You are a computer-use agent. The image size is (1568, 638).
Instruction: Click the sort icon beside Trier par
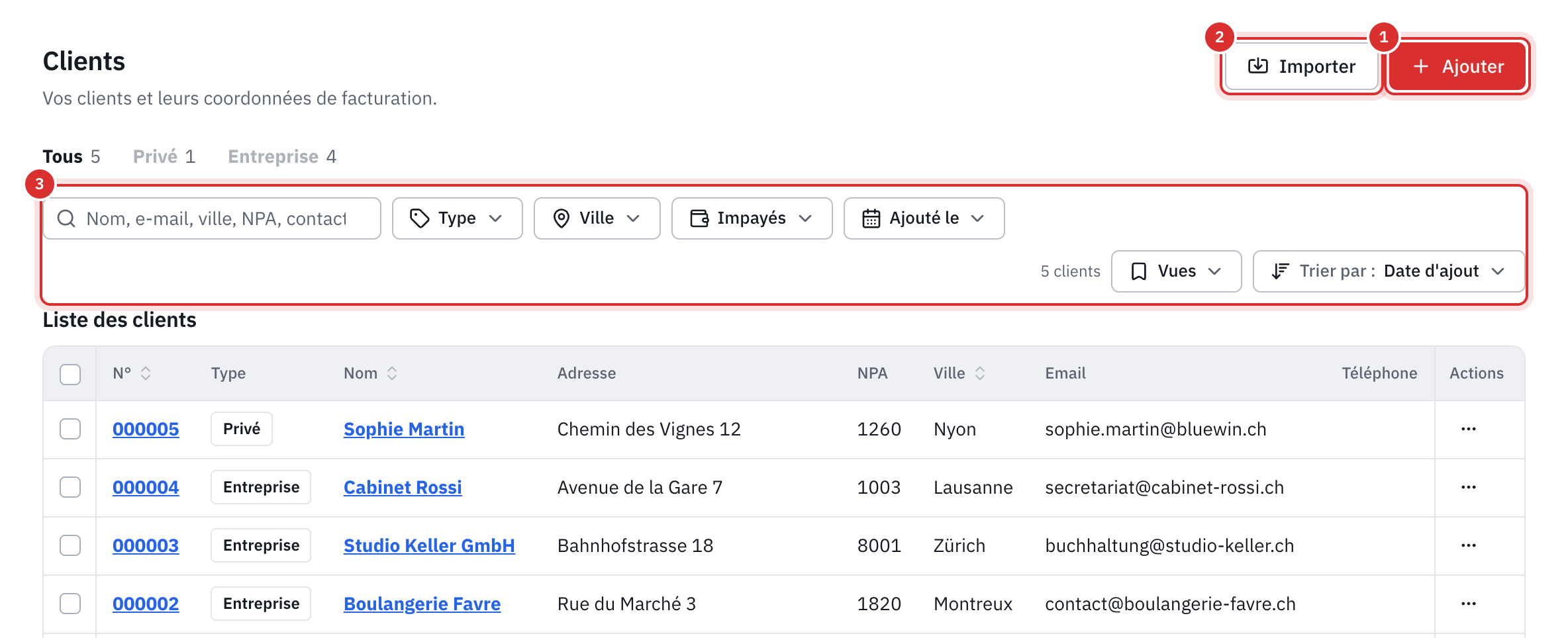tap(1280, 271)
